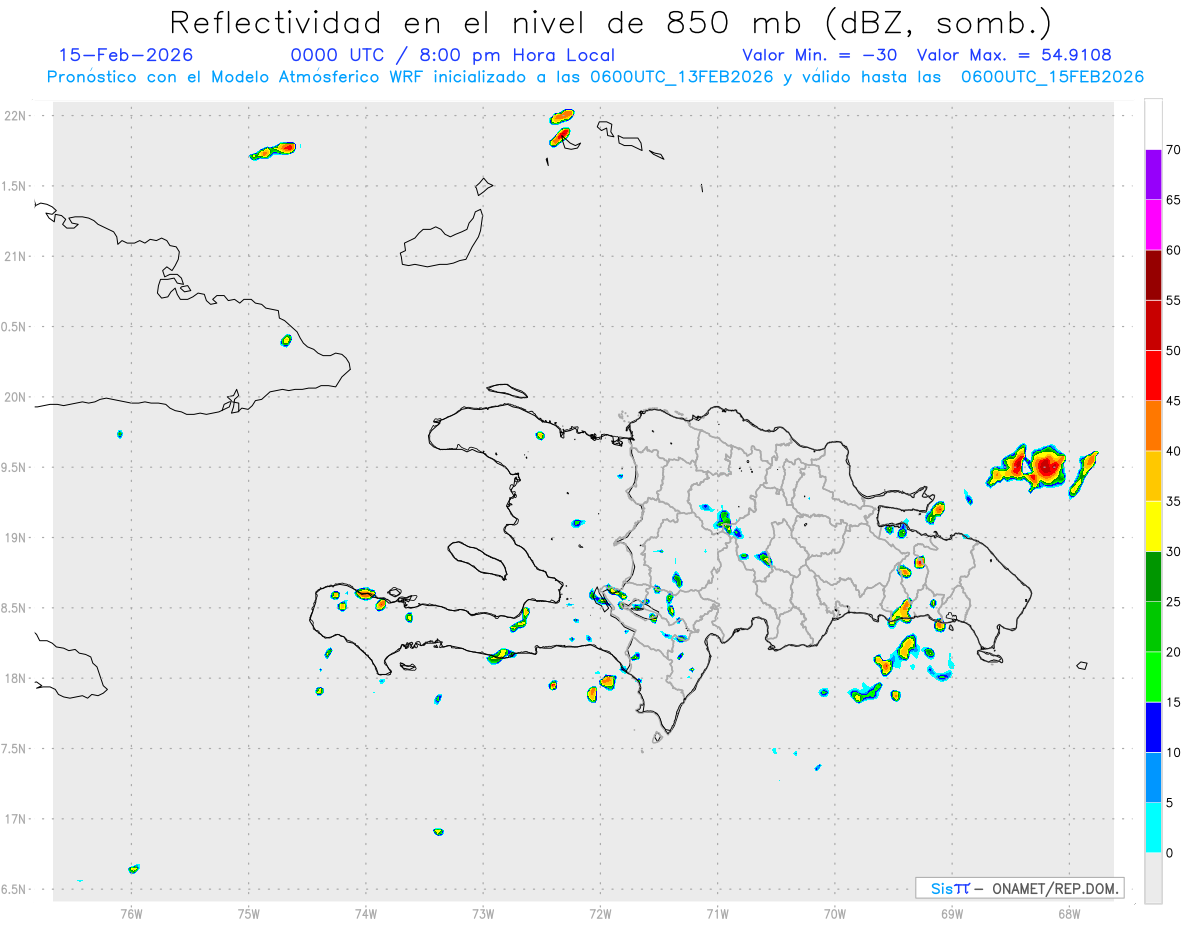Click the '18N' latitude axis label
Viewport: 1200px width, 927px height.
16,679
